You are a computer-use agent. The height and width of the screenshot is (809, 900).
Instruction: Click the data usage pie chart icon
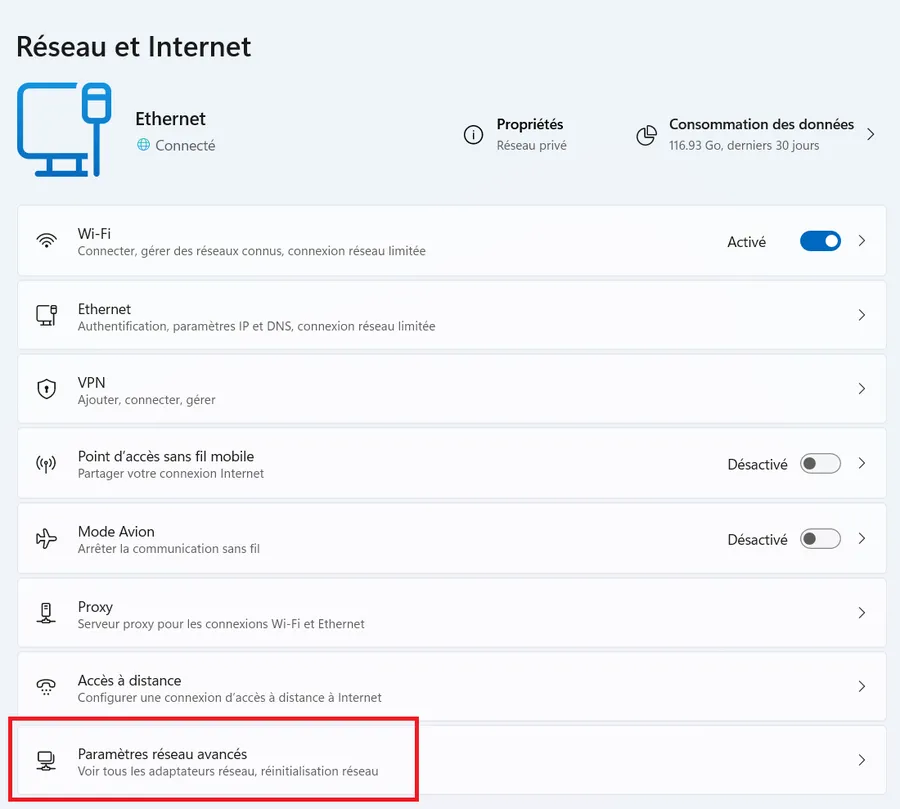coord(646,135)
